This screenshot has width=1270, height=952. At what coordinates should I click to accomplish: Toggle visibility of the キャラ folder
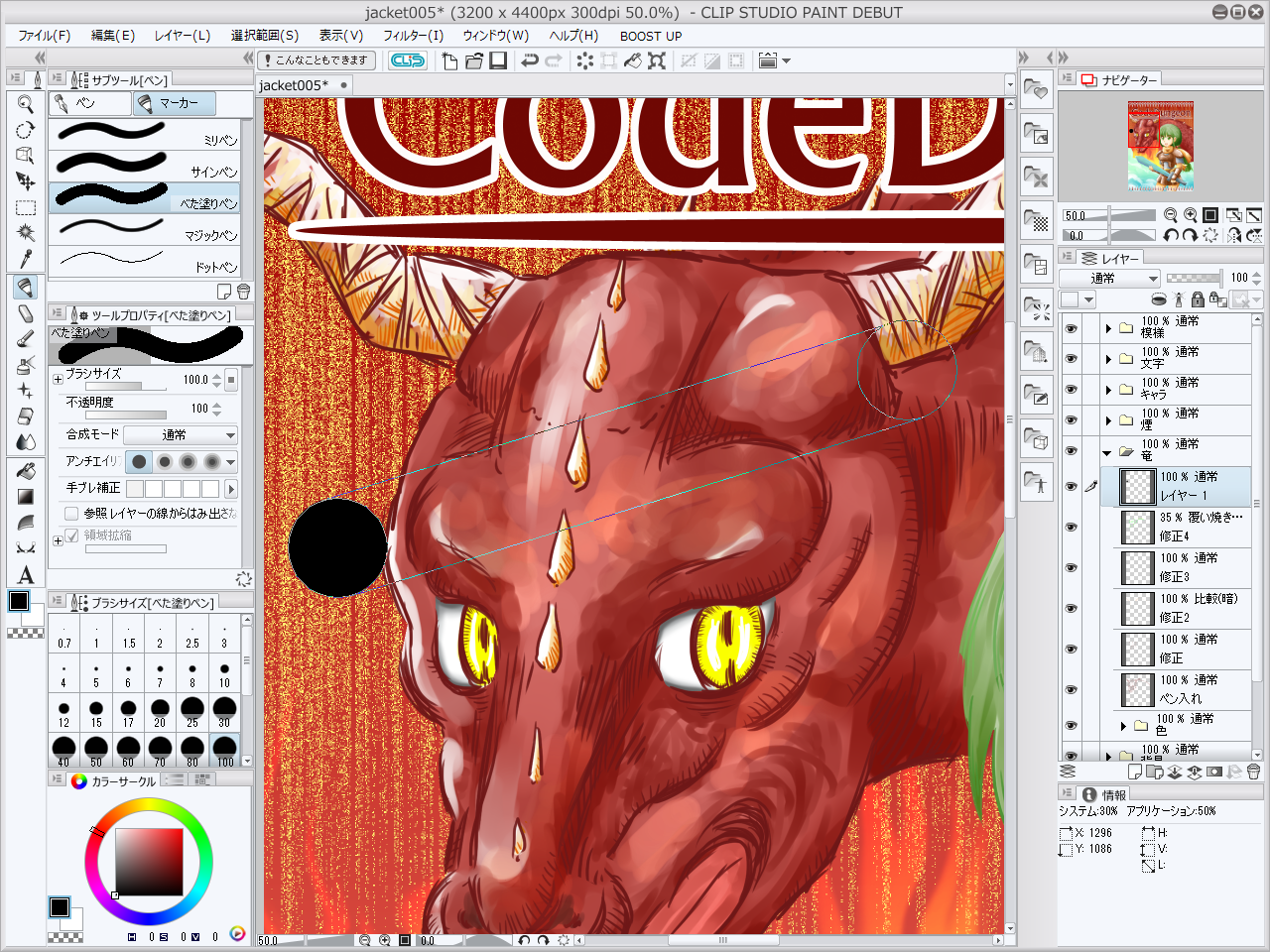pyautogui.click(x=1071, y=389)
